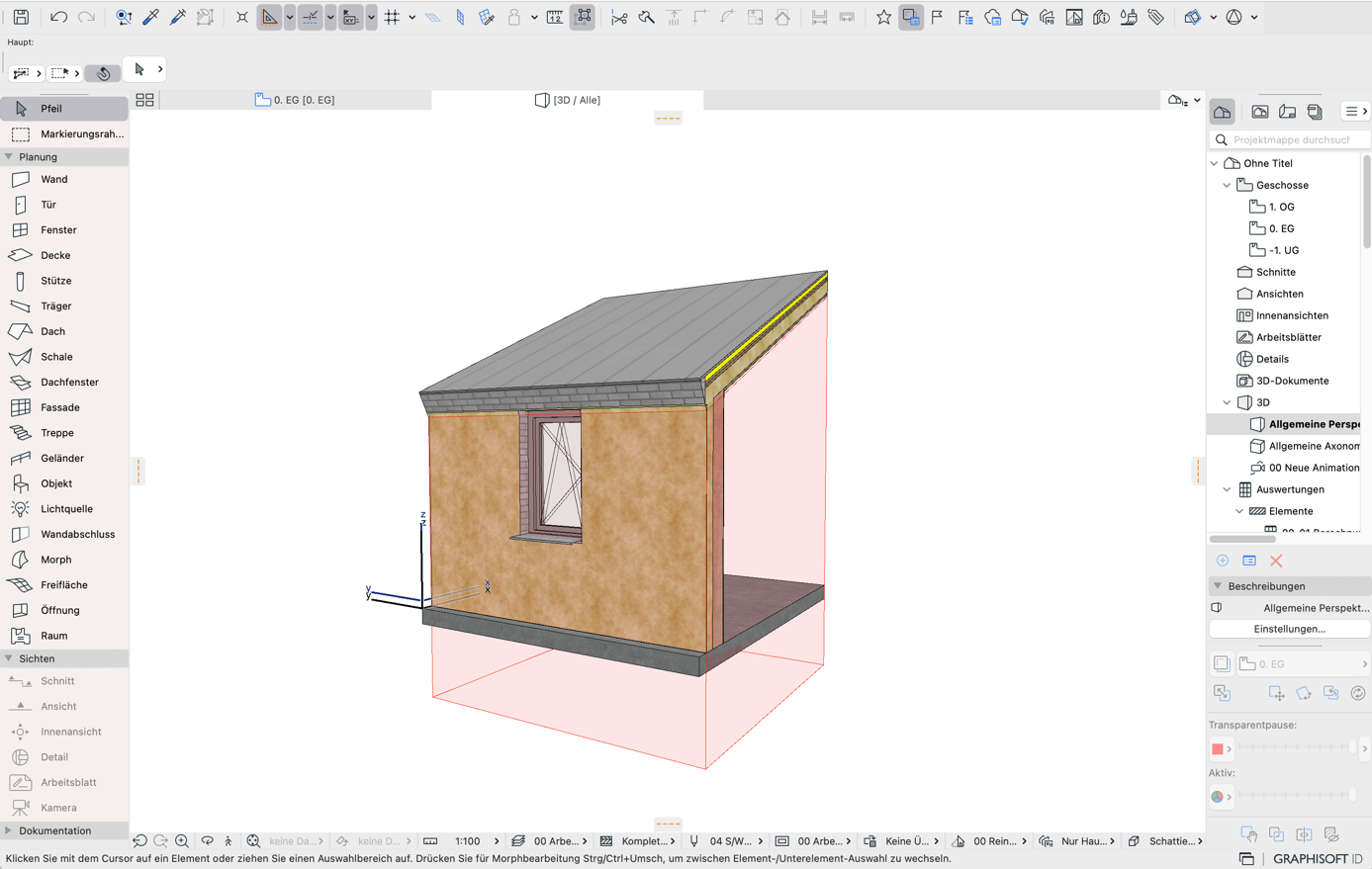Select the Lichtquelle lamp tool
This screenshot has width=1372, height=869.
click(x=64, y=509)
